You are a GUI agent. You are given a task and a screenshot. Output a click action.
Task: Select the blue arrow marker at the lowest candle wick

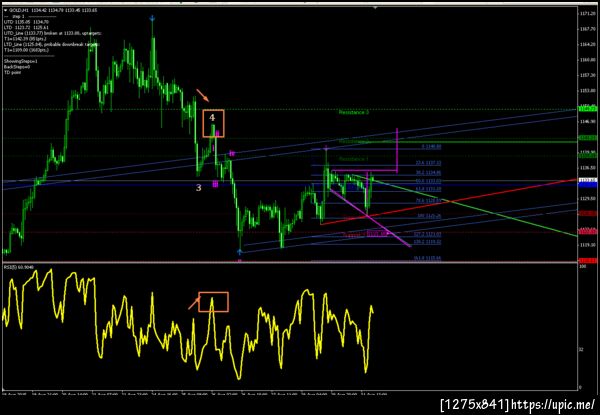pos(240,252)
